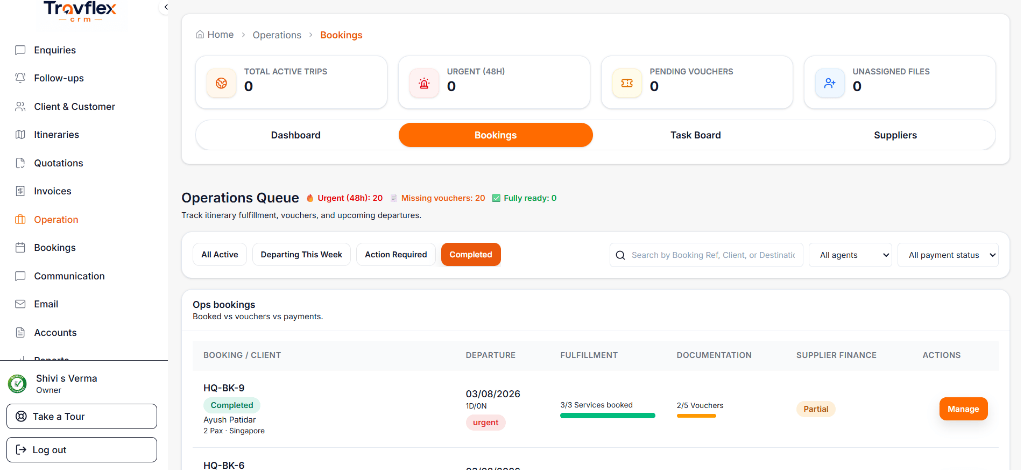
Task: Click the Partial supplier finance badge
Action: coord(816,409)
